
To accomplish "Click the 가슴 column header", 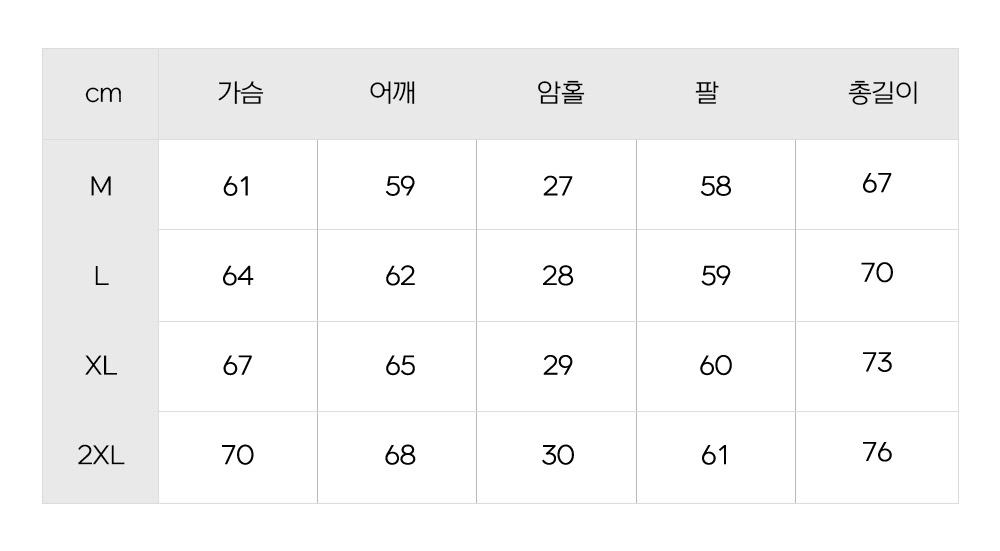I will (x=240, y=94).
